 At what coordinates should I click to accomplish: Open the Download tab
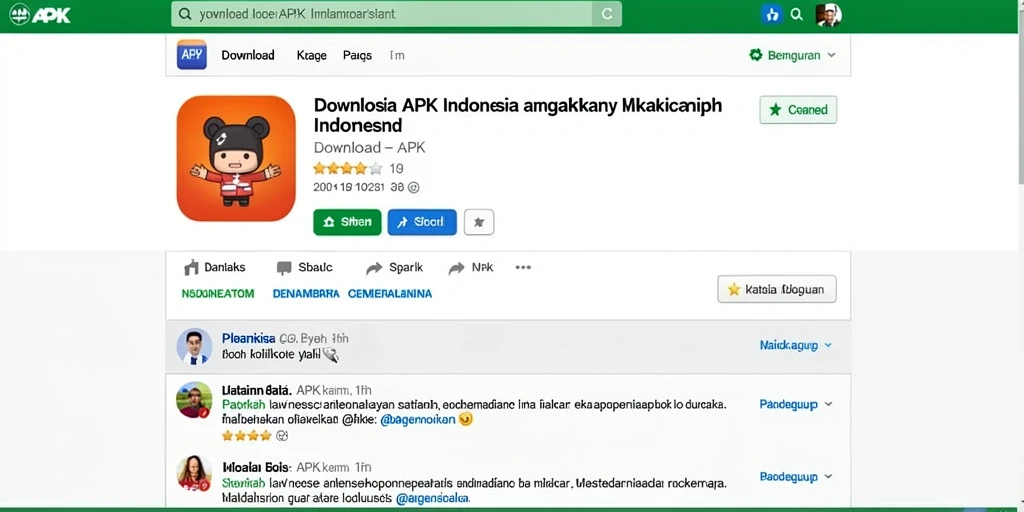pyautogui.click(x=248, y=56)
